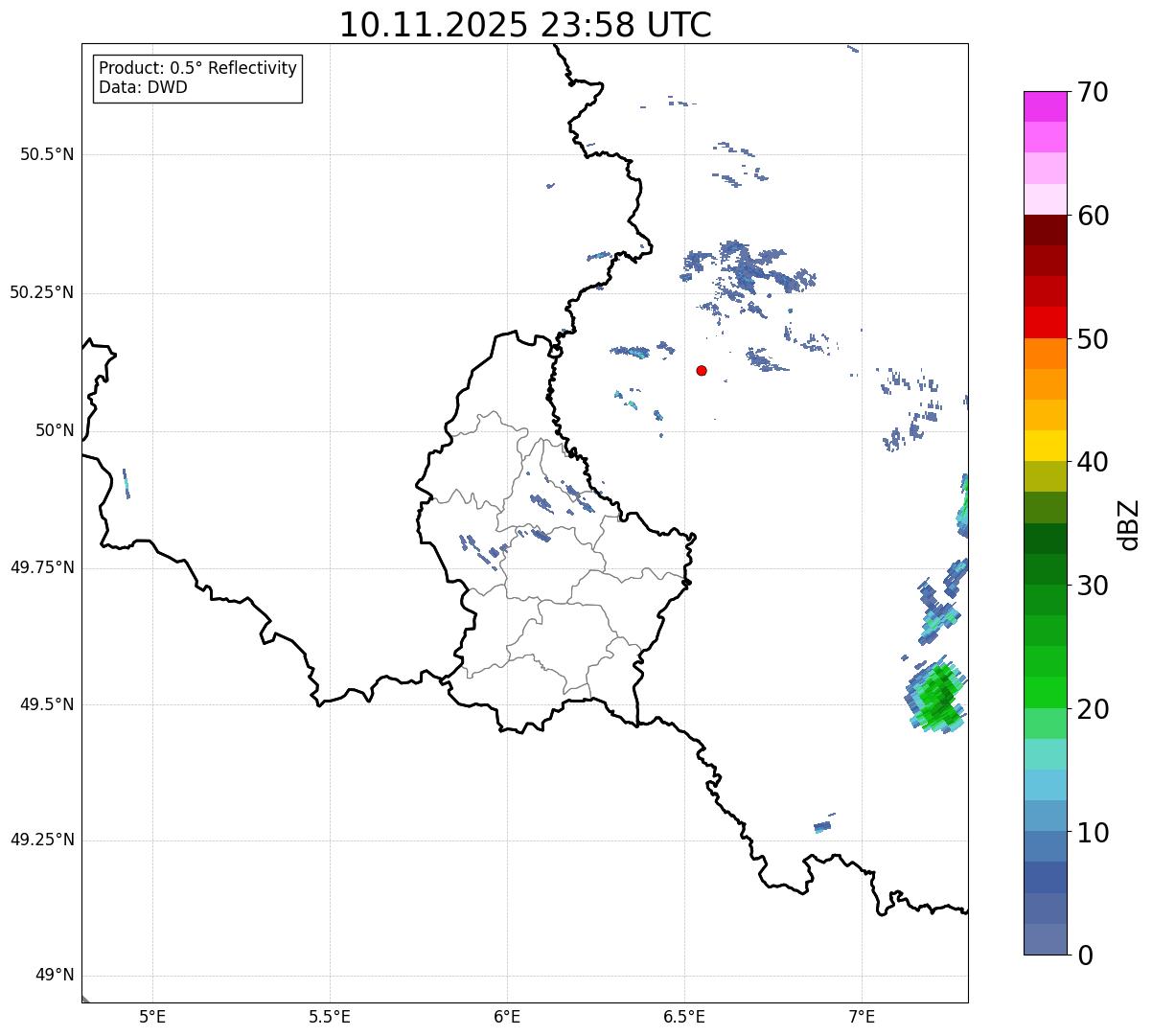Click the 50.5°N latitude label
1152x1036 pixels.
pyautogui.click(x=46, y=154)
